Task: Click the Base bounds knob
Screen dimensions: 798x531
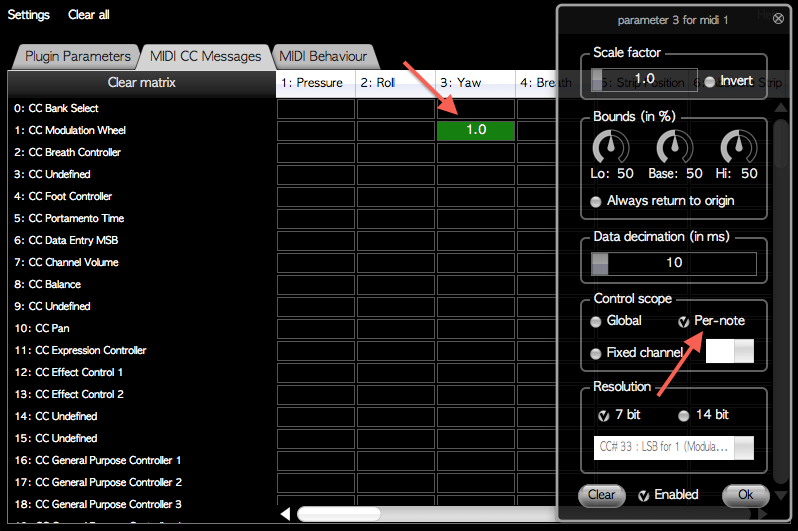Action: [675, 147]
